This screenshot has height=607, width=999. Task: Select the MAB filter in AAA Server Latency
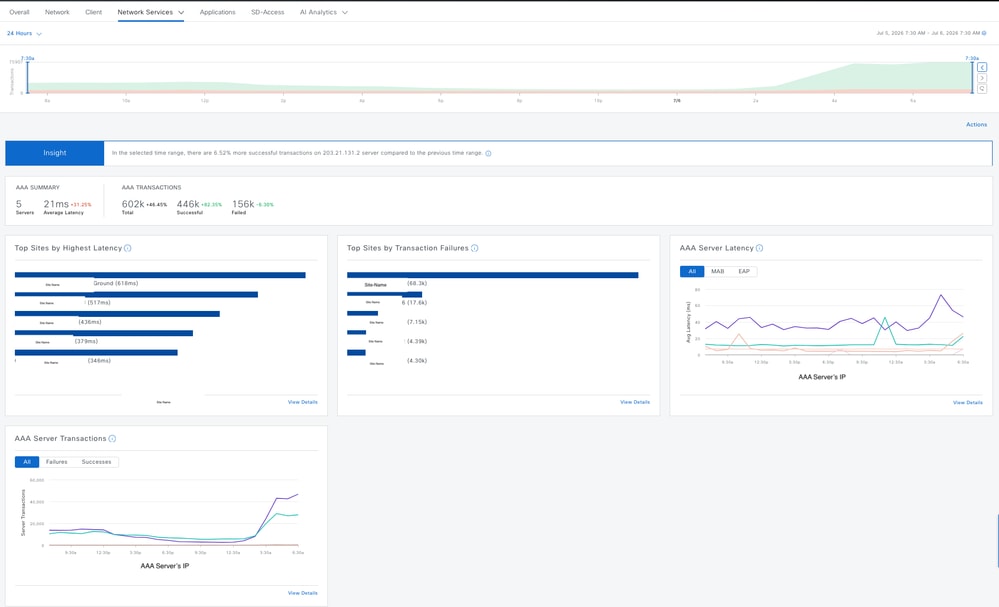pos(717,271)
